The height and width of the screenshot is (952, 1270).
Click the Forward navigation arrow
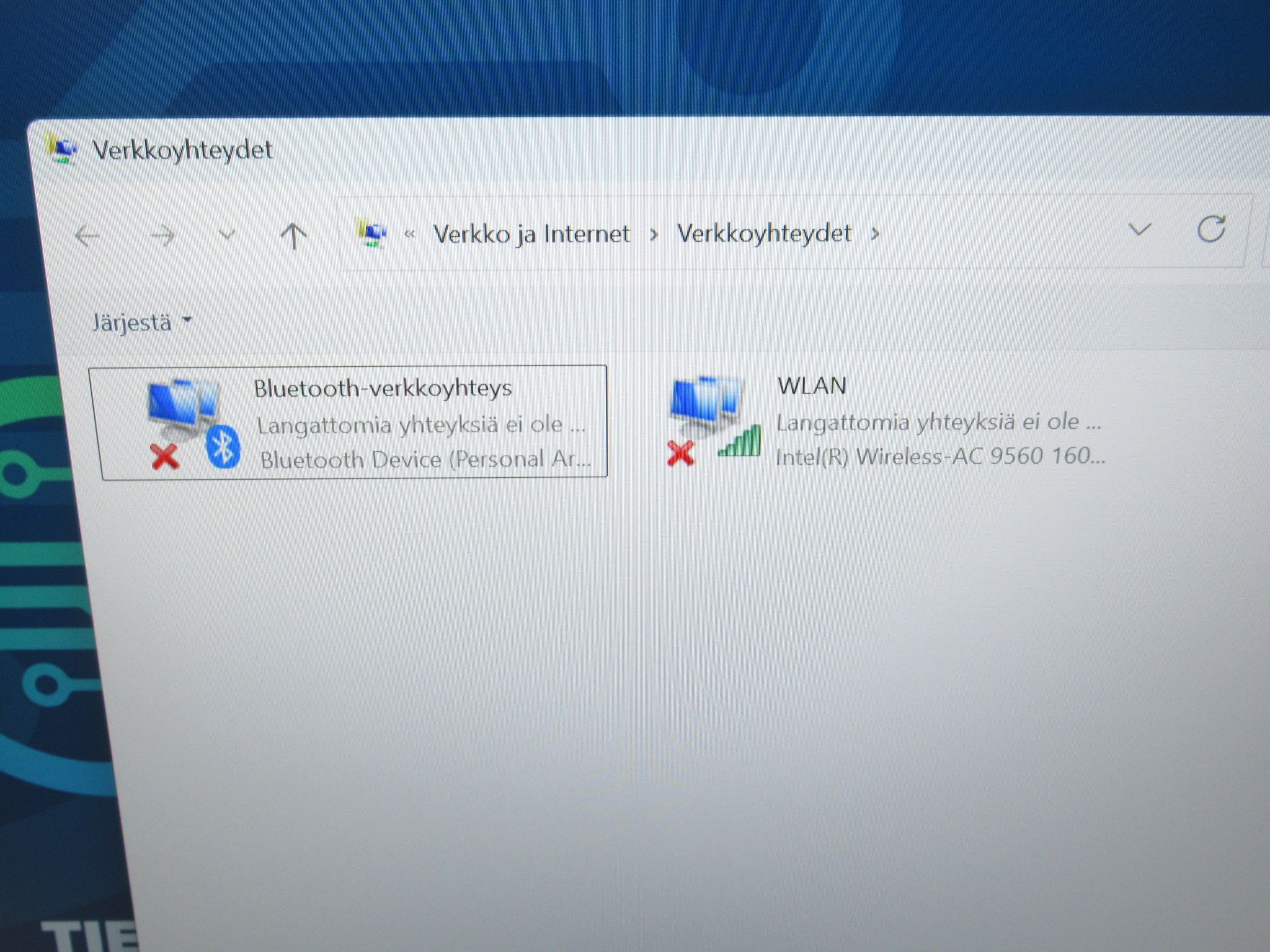click(163, 236)
